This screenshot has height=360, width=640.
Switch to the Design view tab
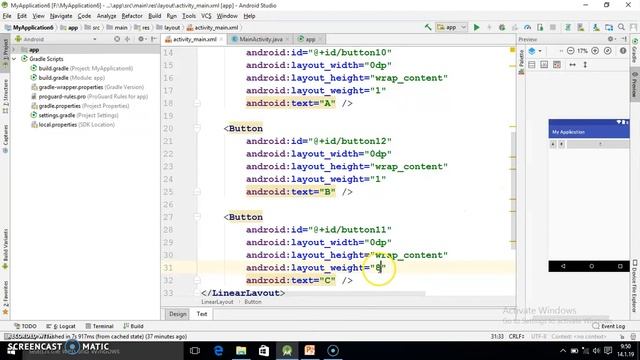point(178,314)
